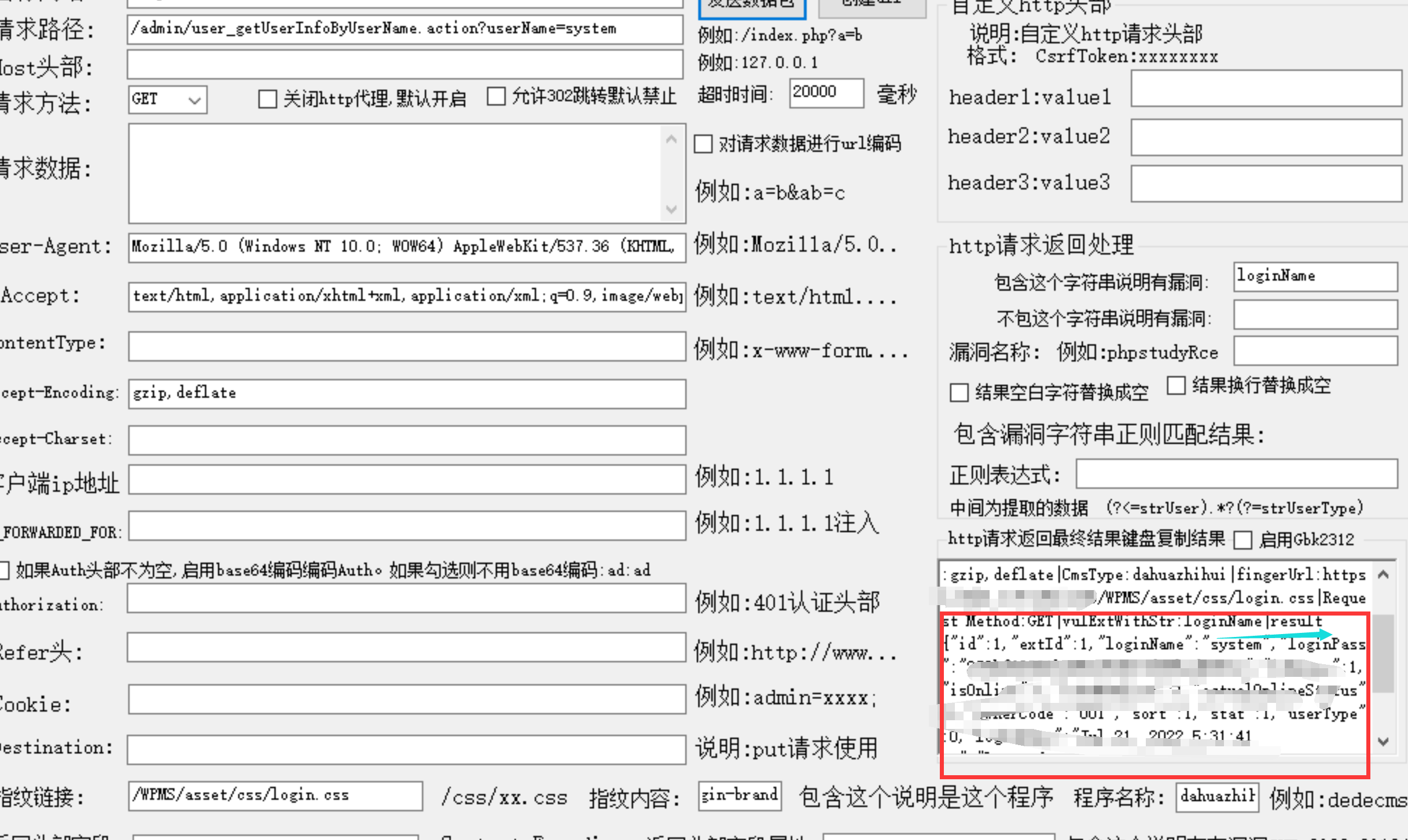
Task: Click the Destination input field
Action: [x=406, y=750]
